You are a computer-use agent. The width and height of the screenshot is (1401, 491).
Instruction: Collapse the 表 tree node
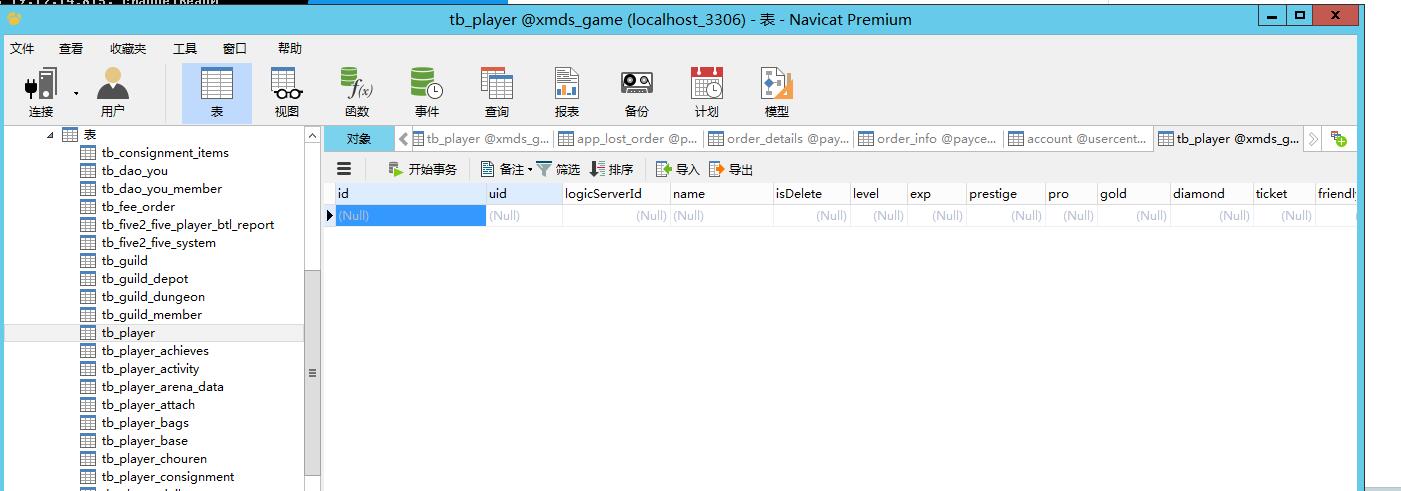pyautogui.click(x=51, y=135)
